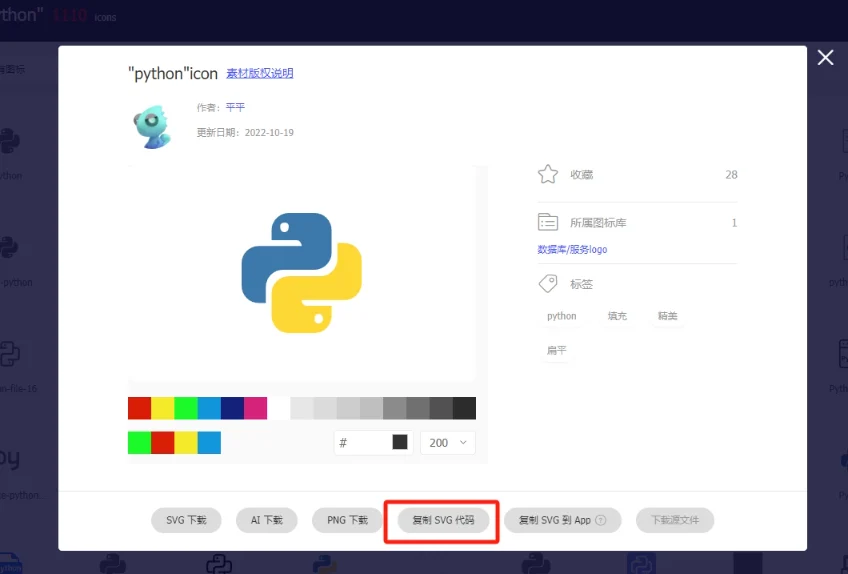
Task: Open the 数据库/服务logo library link
Action: (572, 249)
